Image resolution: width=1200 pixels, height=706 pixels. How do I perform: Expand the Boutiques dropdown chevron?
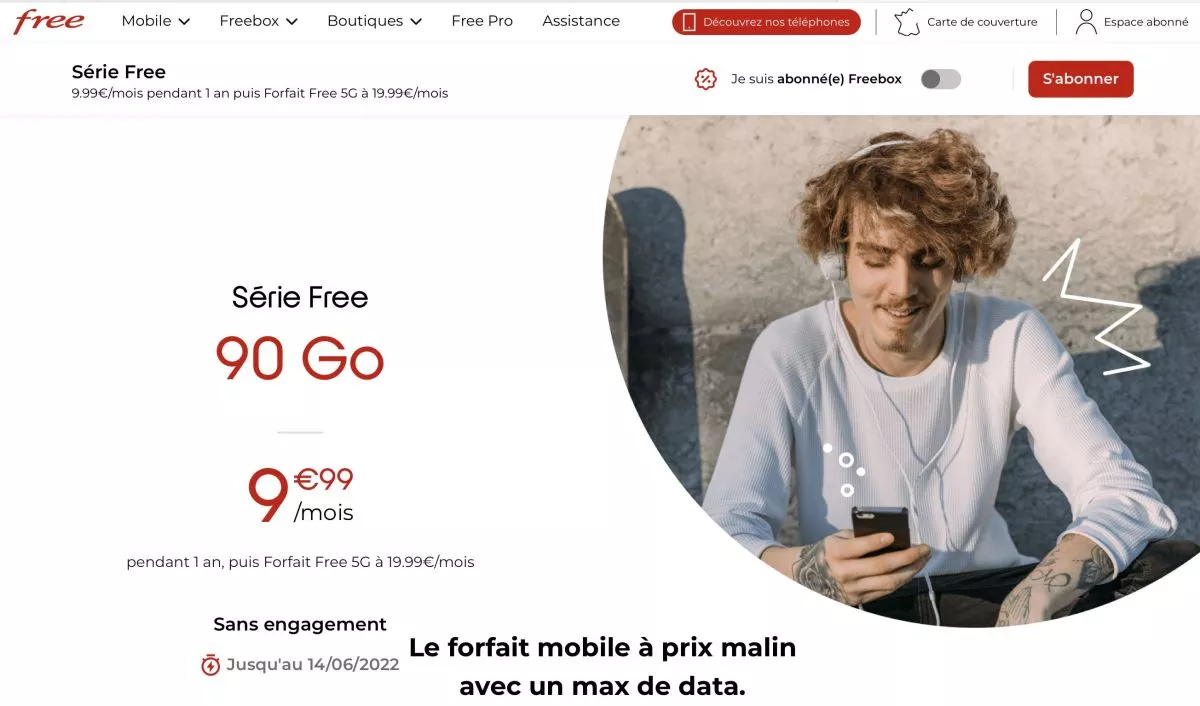416,22
